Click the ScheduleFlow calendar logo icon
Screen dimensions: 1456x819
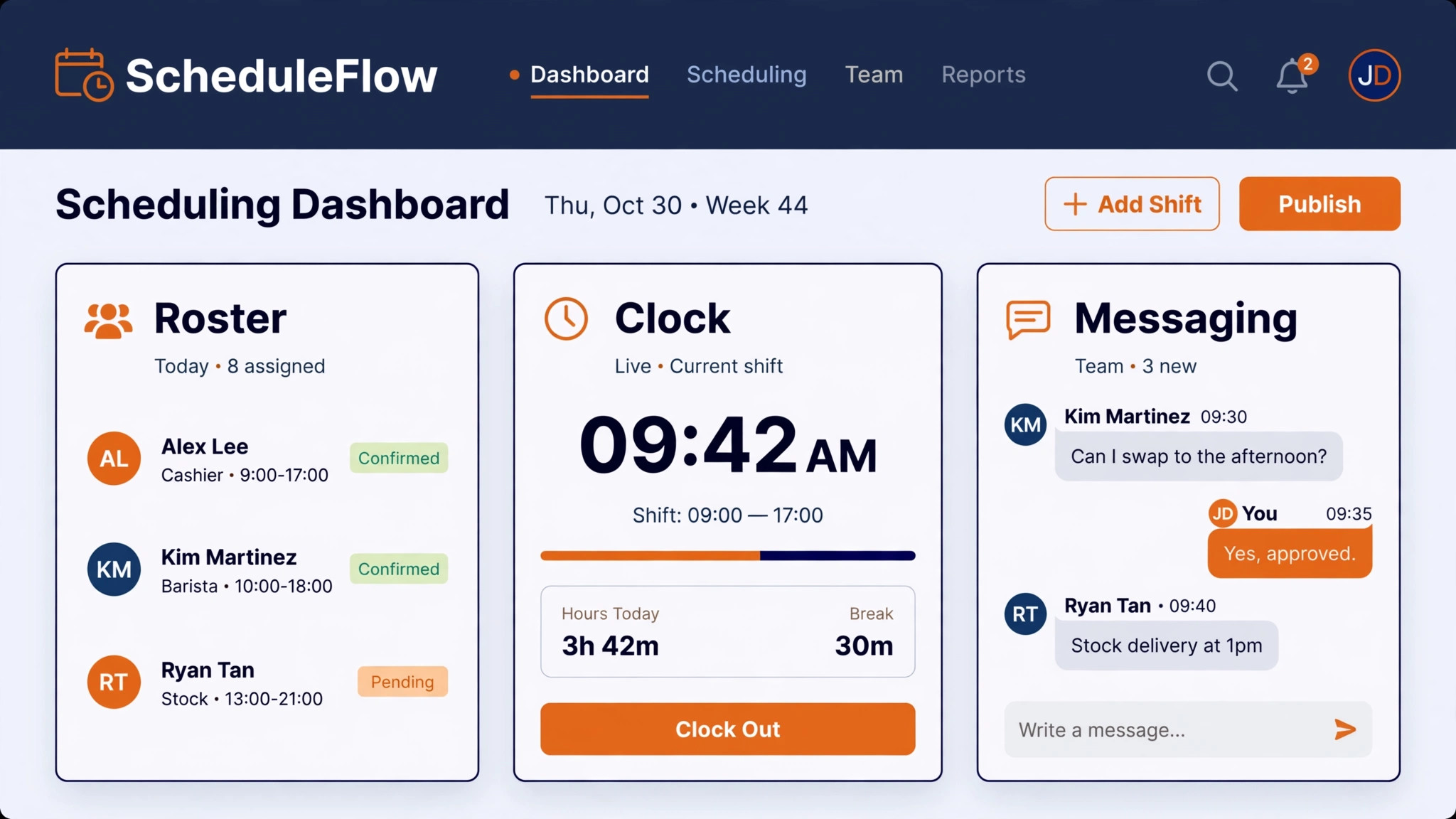pos(84,75)
